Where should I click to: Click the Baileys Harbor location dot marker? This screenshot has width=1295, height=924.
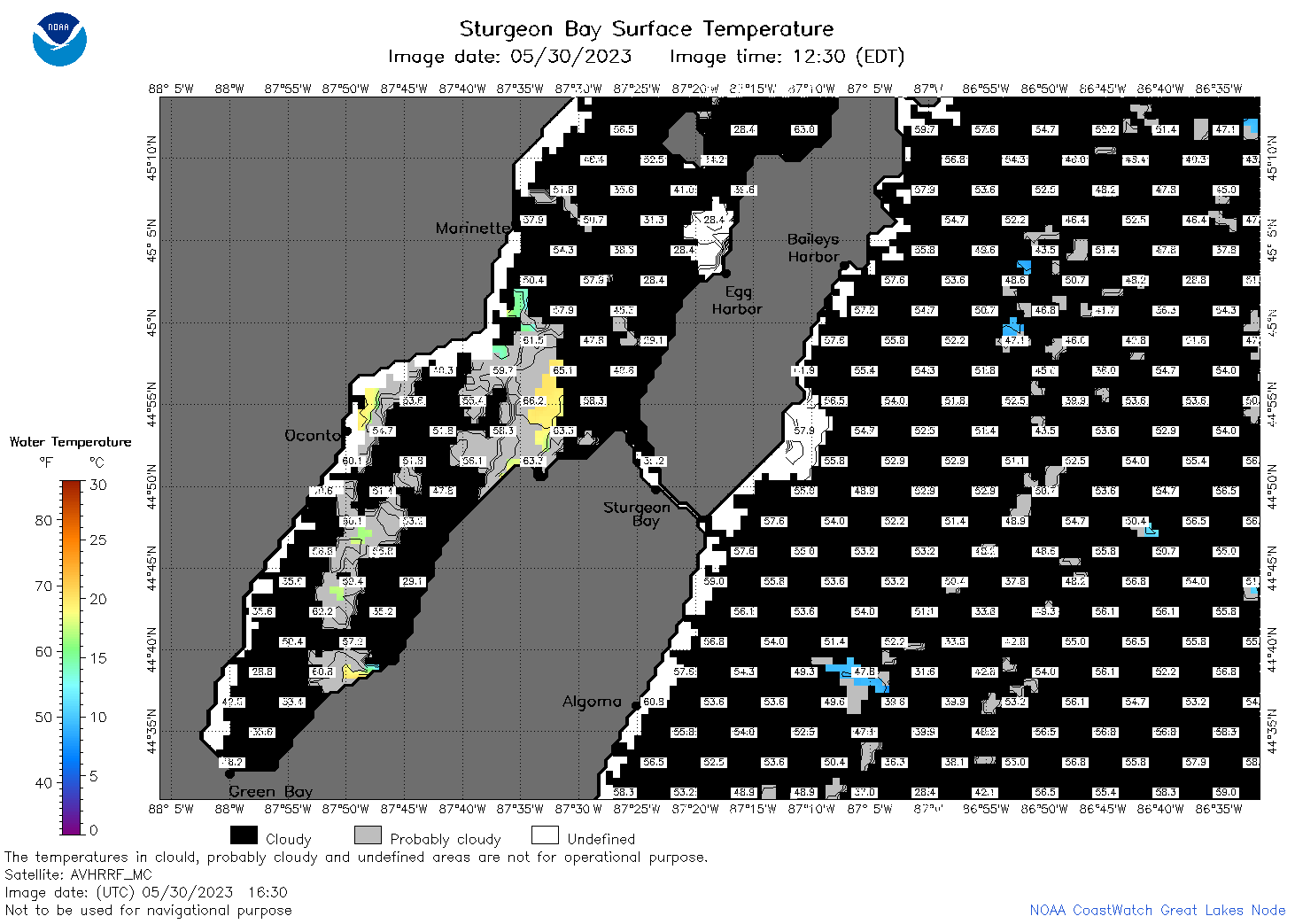pyautogui.click(x=845, y=266)
